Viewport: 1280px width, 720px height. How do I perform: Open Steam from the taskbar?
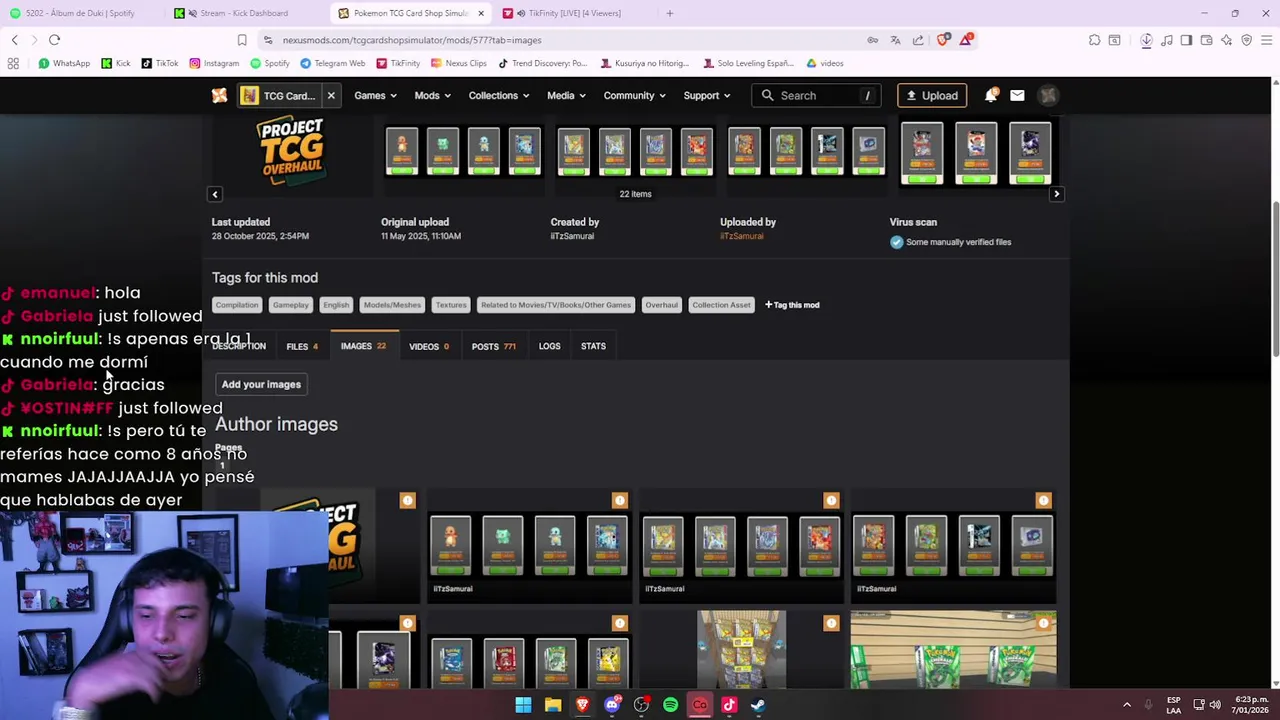tap(758, 705)
